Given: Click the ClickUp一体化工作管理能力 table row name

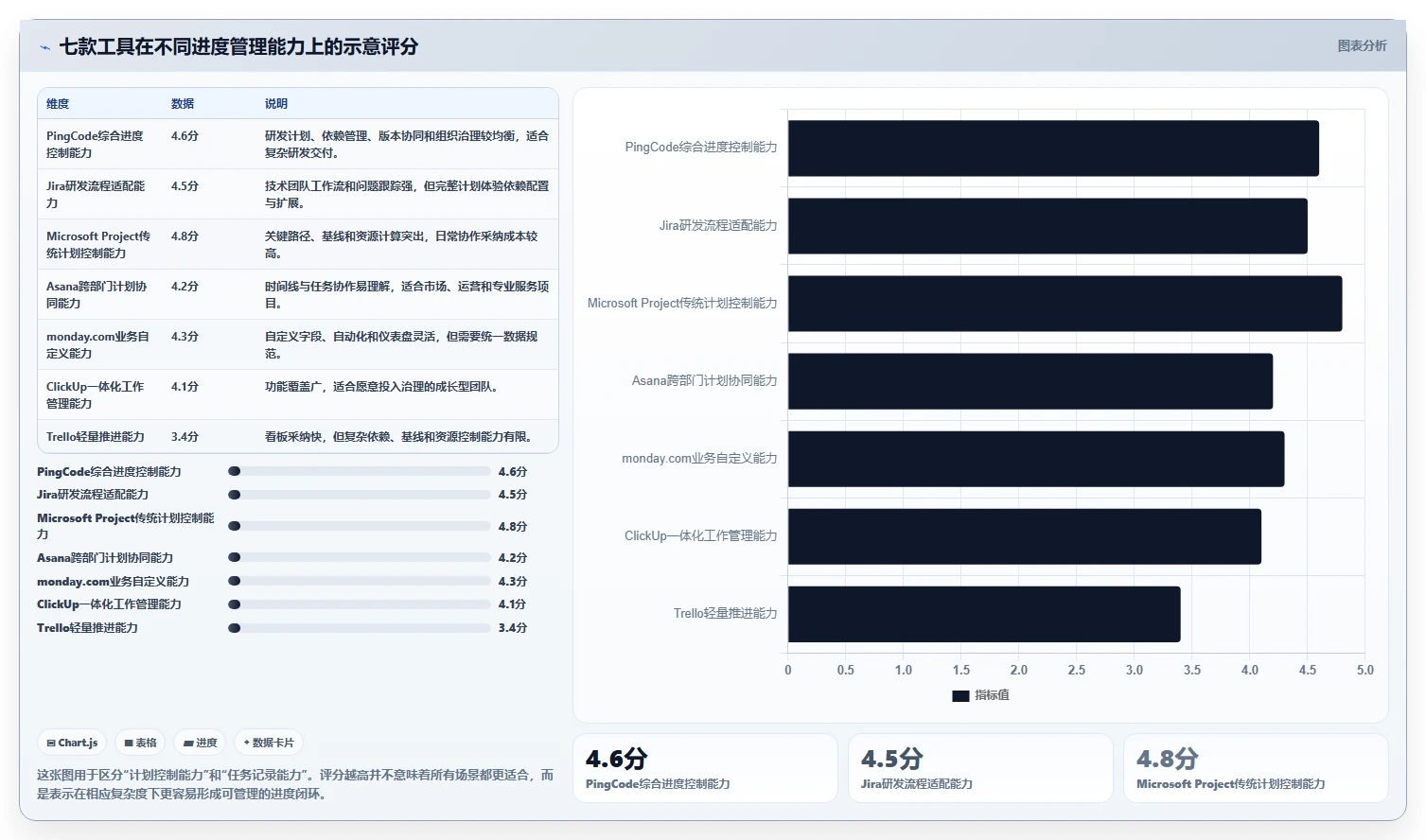Looking at the screenshot, I should (x=95, y=394).
